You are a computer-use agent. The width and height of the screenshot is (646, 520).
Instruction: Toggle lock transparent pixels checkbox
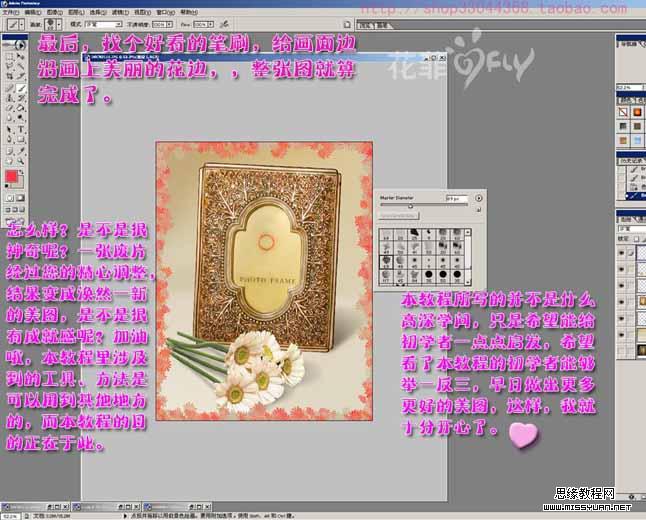[636, 239]
